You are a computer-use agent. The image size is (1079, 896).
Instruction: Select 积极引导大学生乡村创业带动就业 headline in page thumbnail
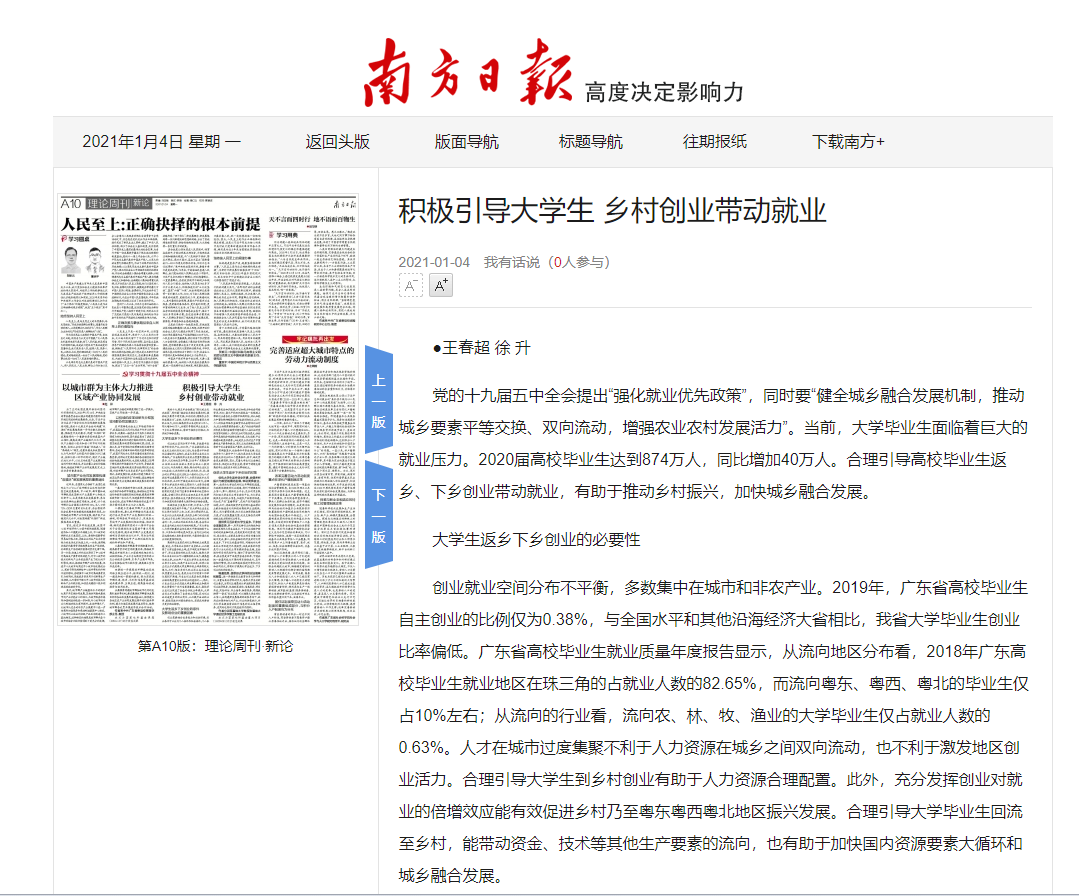coord(211,391)
